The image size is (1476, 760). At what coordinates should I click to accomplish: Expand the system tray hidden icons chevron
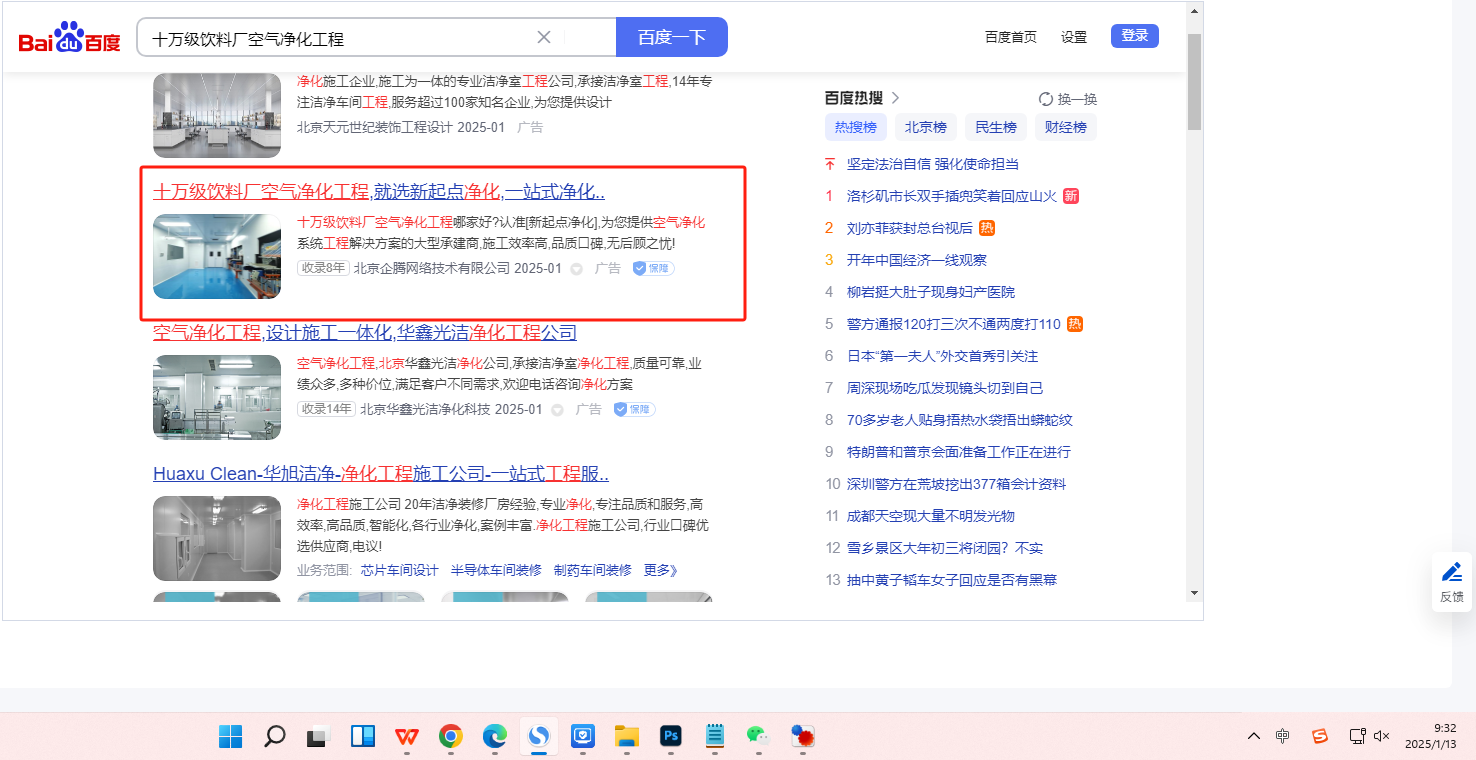click(x=1253, y=737)
